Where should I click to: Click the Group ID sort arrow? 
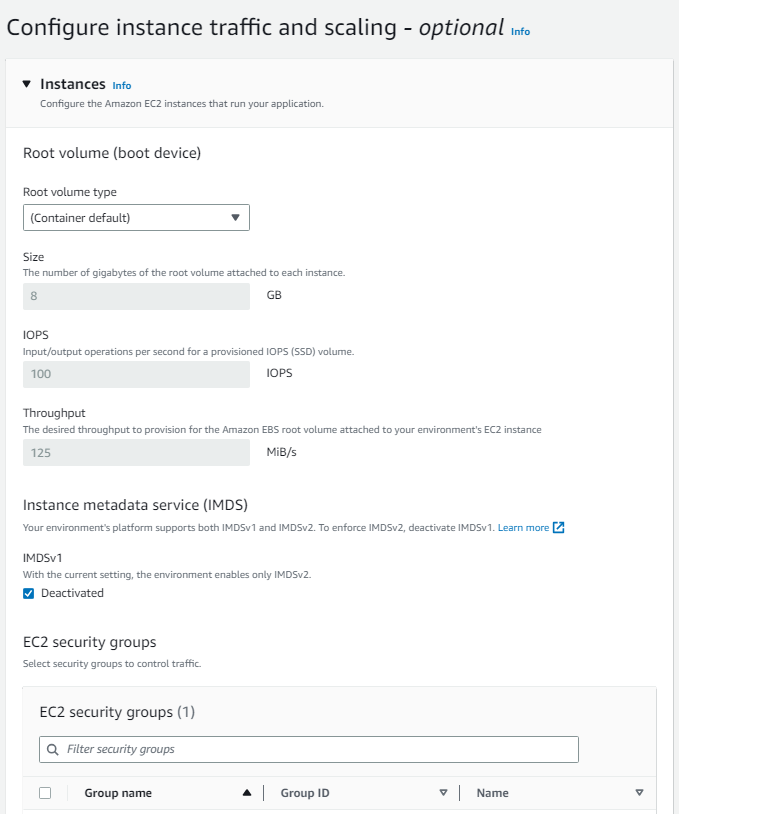443,793
